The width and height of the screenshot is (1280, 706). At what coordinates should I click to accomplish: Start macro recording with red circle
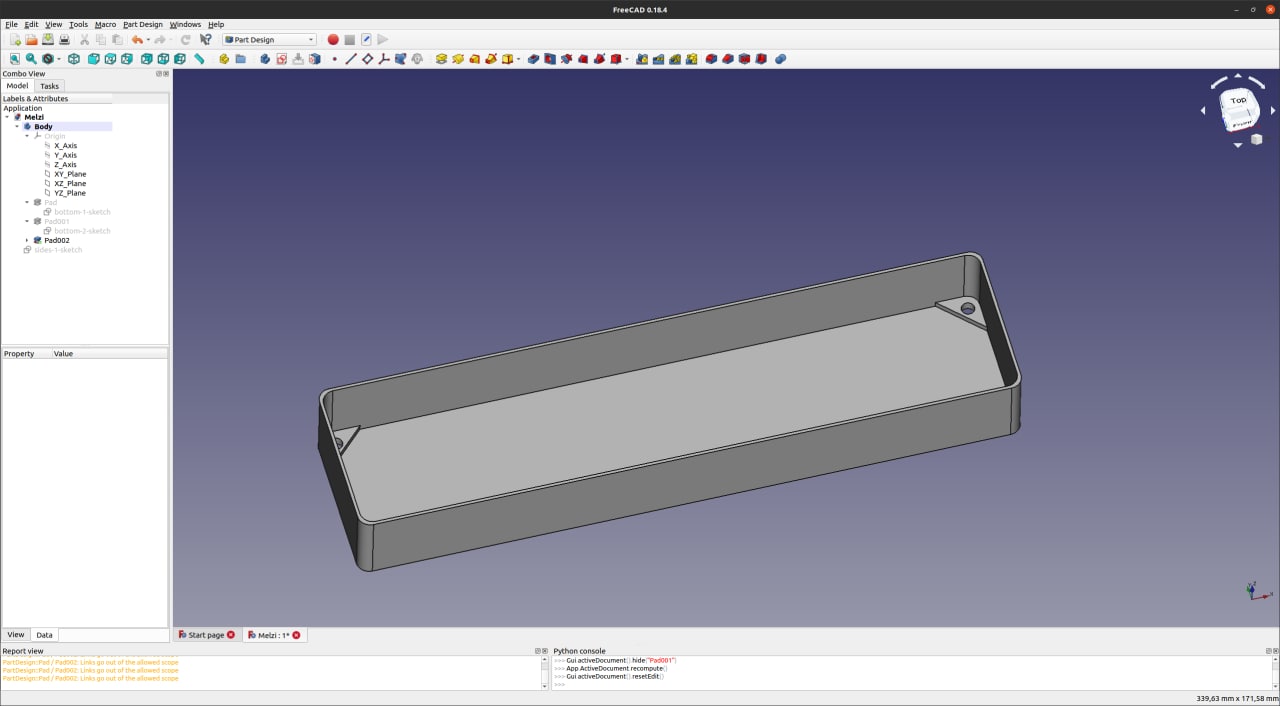coord(333,40)
